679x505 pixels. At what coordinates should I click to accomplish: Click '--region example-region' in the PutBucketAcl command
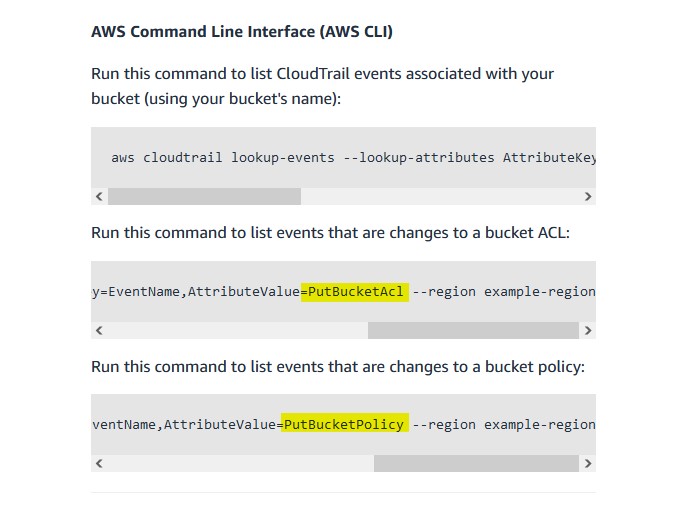(x=503, y=292)
